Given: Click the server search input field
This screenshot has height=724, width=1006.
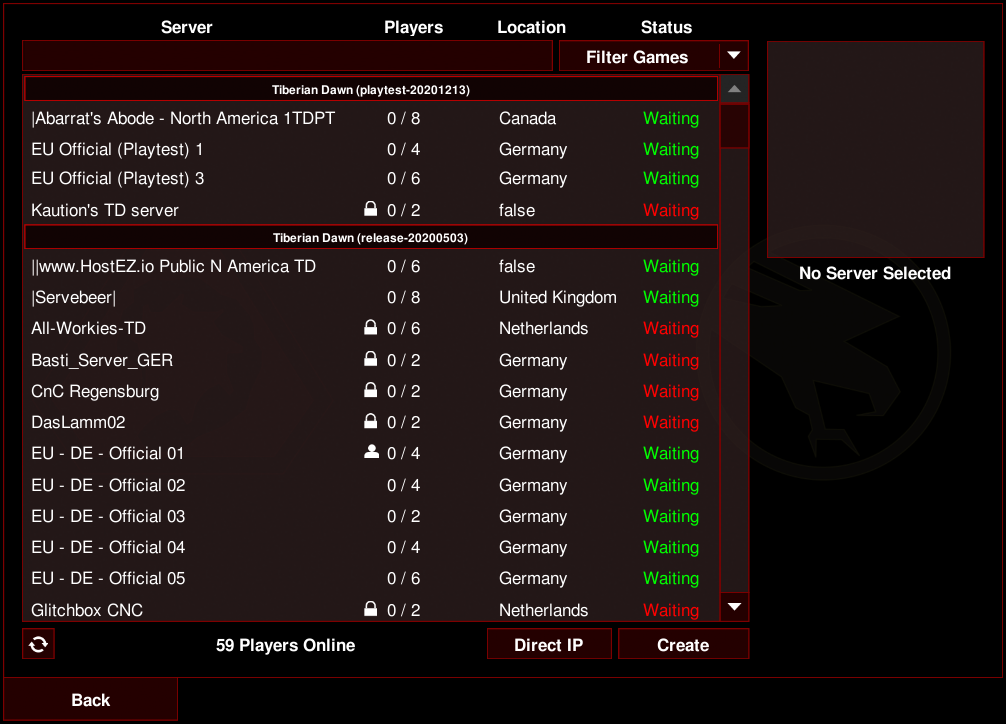Looking at the screenshot, I should (287, 56).
